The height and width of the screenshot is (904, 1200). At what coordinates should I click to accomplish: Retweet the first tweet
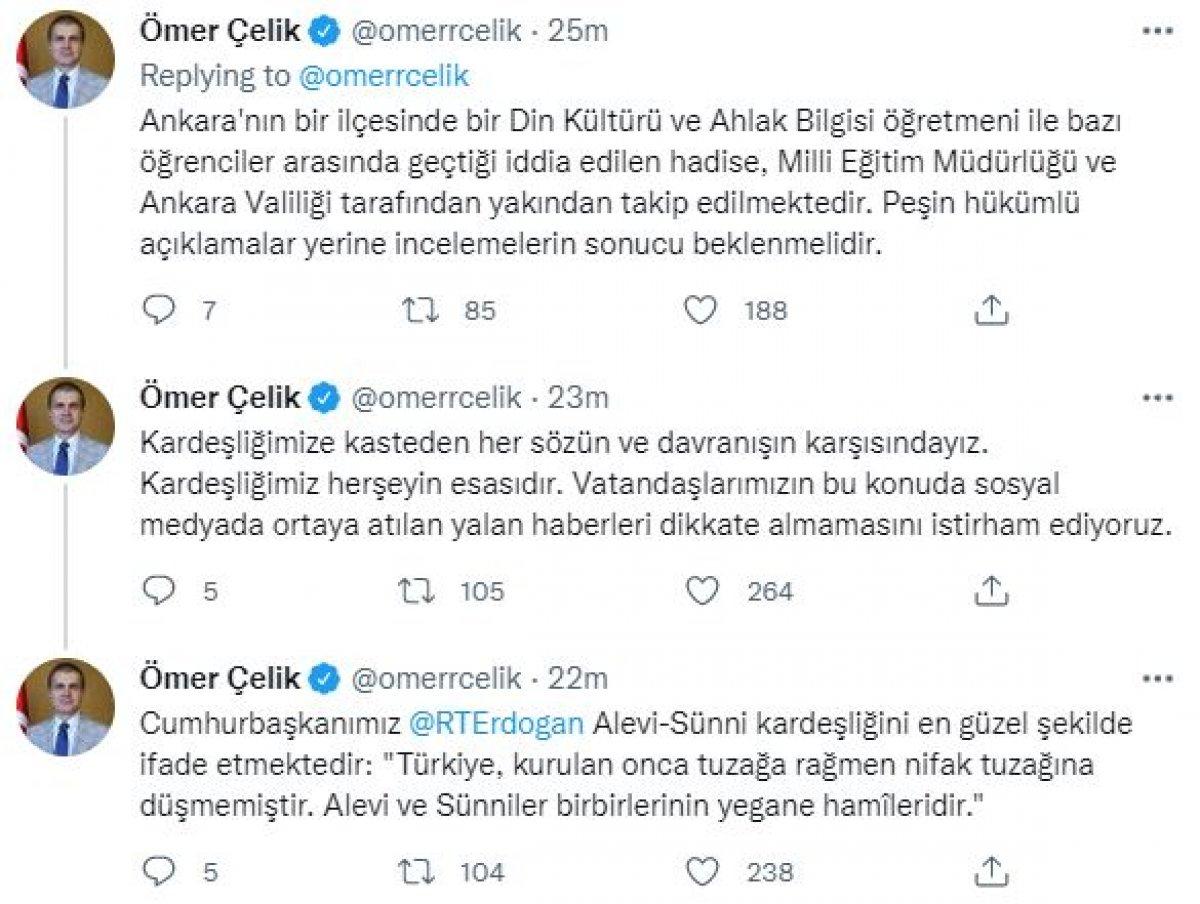(x=421, y=310)
